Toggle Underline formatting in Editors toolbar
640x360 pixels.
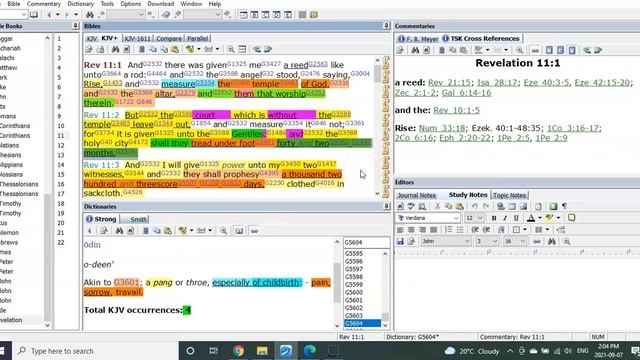point(516,218)
